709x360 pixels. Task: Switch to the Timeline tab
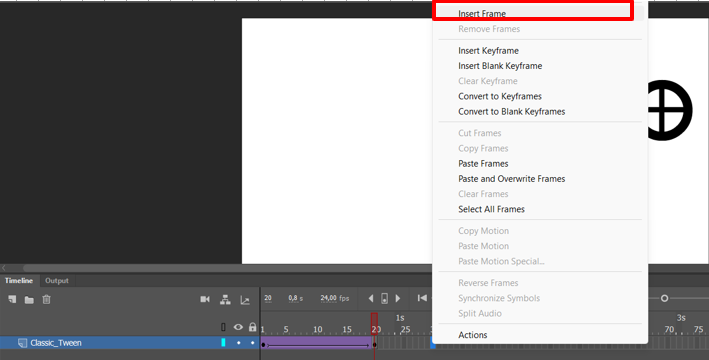coord(19,281)
